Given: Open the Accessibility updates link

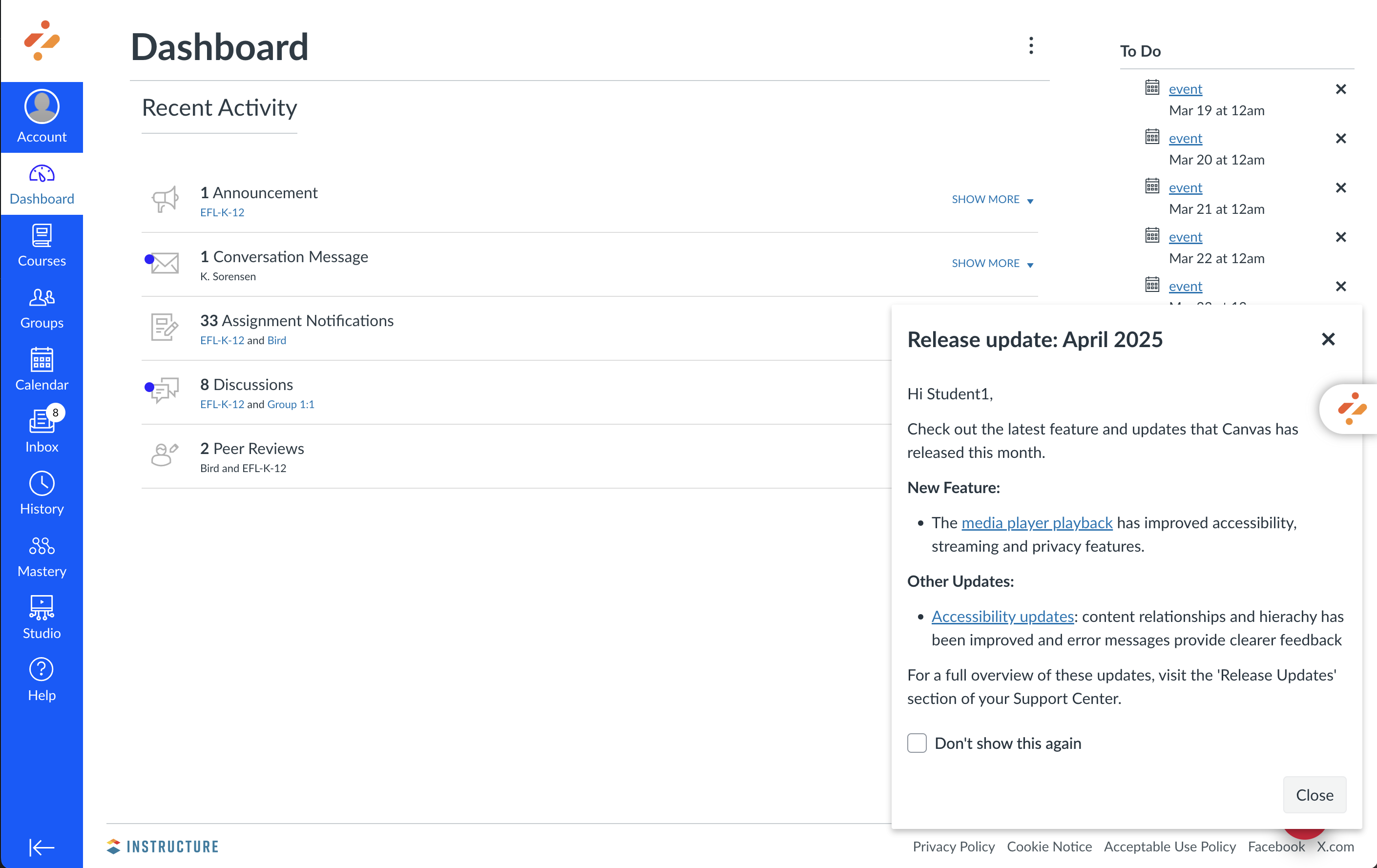Looking at the screenshot, I should [x=1002, y=617].
